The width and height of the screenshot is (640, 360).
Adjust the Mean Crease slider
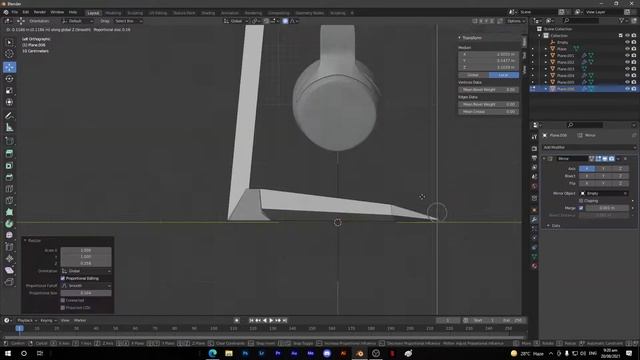point(489,111)
